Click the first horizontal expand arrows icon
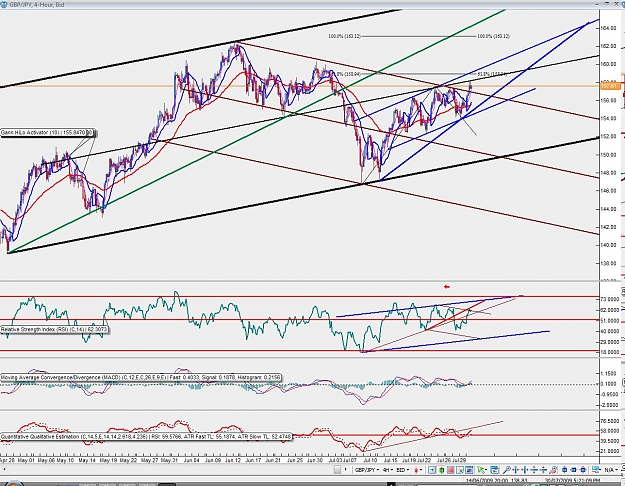This screenshot has height=486, width=625. click(516, 470)
